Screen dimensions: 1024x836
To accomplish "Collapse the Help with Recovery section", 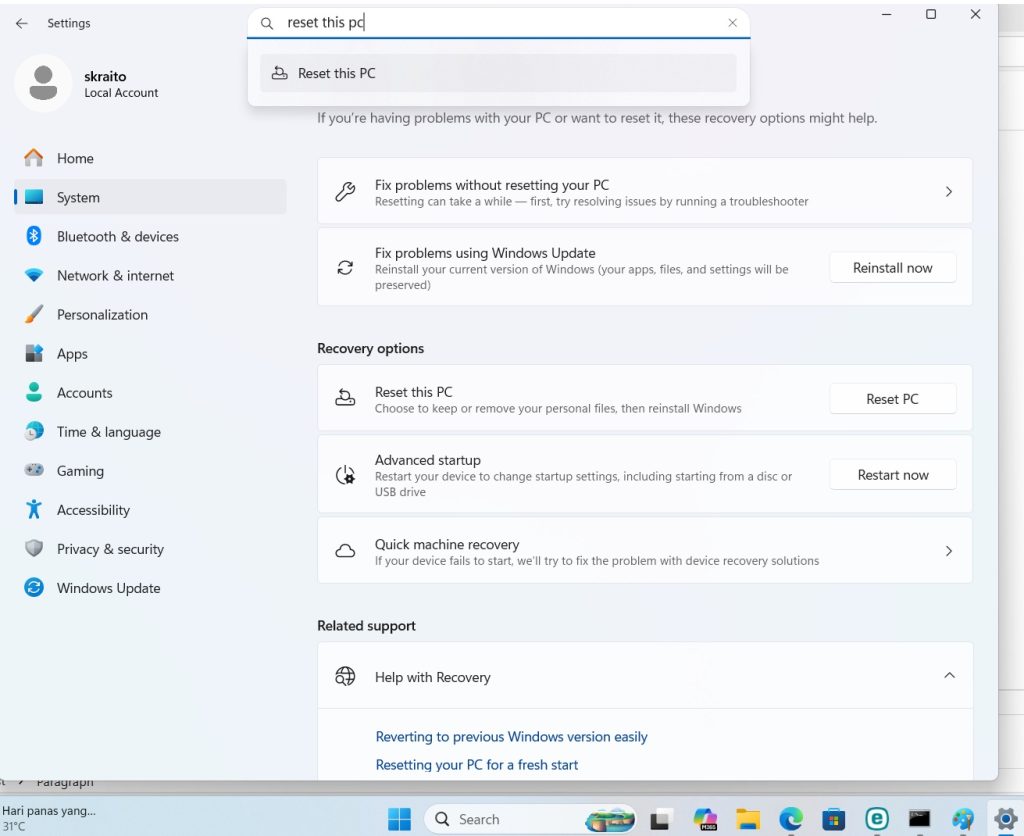I will click(x=949, y=675).
